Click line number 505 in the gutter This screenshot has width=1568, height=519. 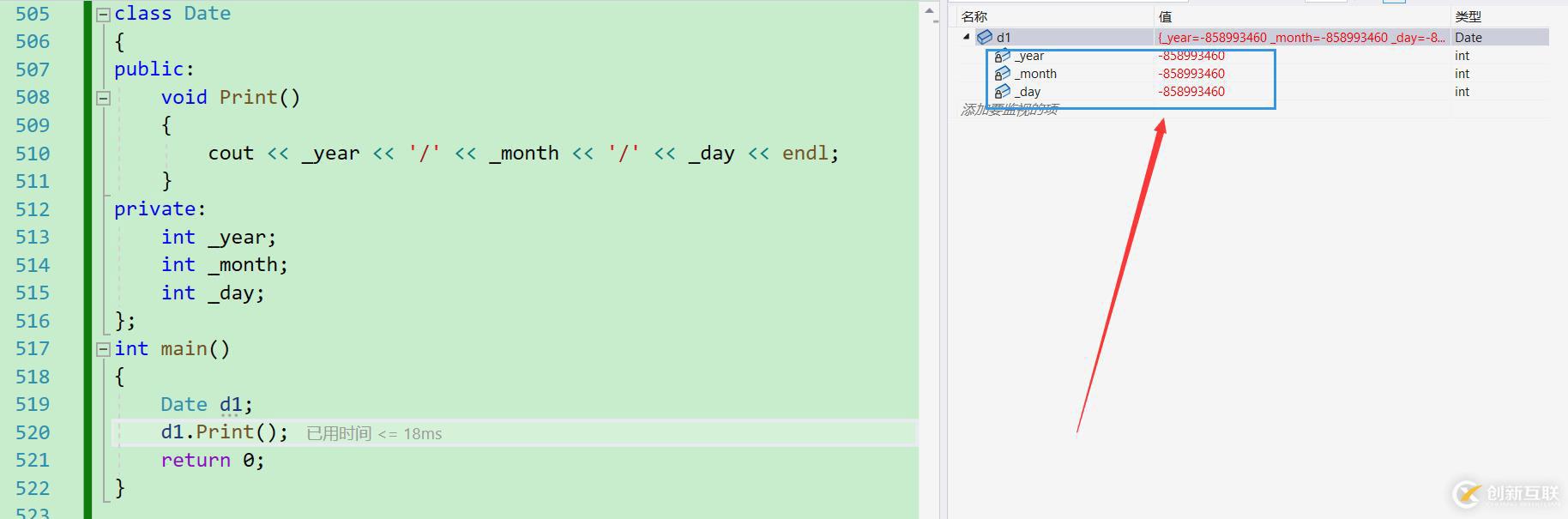(33, 14)
